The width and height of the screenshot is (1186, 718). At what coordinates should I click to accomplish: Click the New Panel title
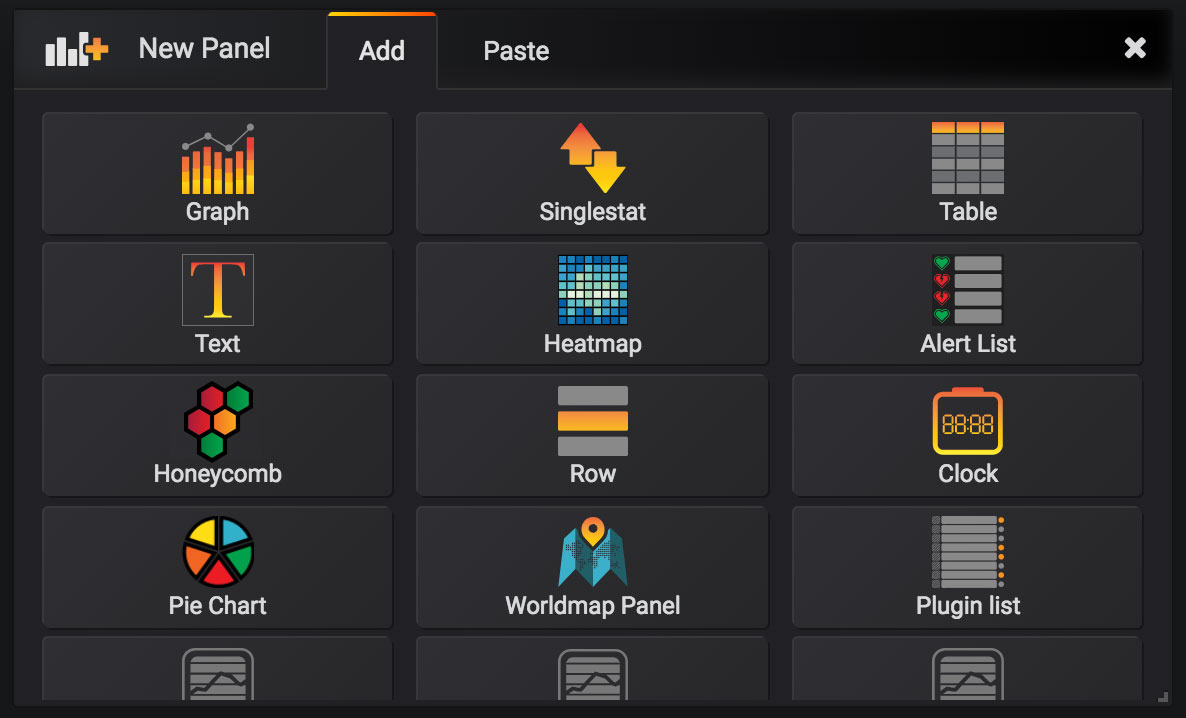(204, 48)
